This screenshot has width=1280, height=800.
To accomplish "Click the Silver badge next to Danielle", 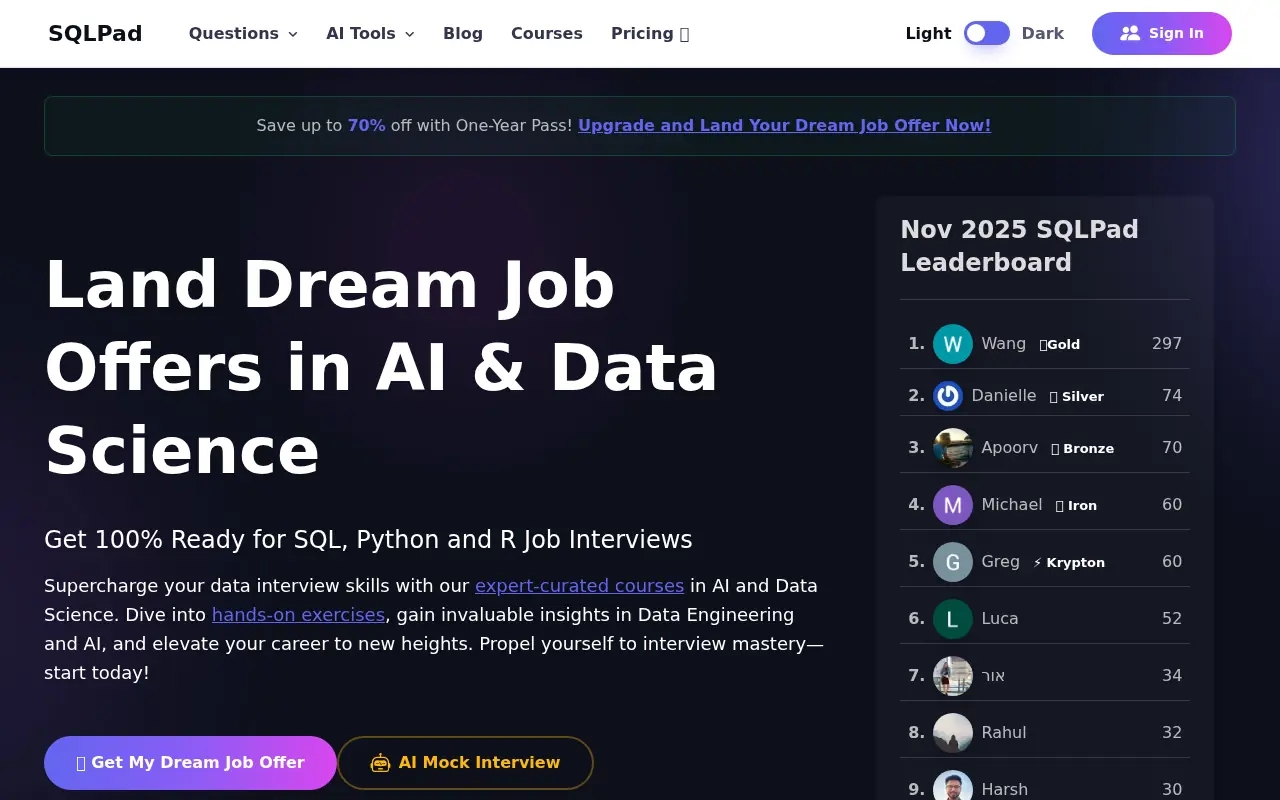I will coord(1076,396).
